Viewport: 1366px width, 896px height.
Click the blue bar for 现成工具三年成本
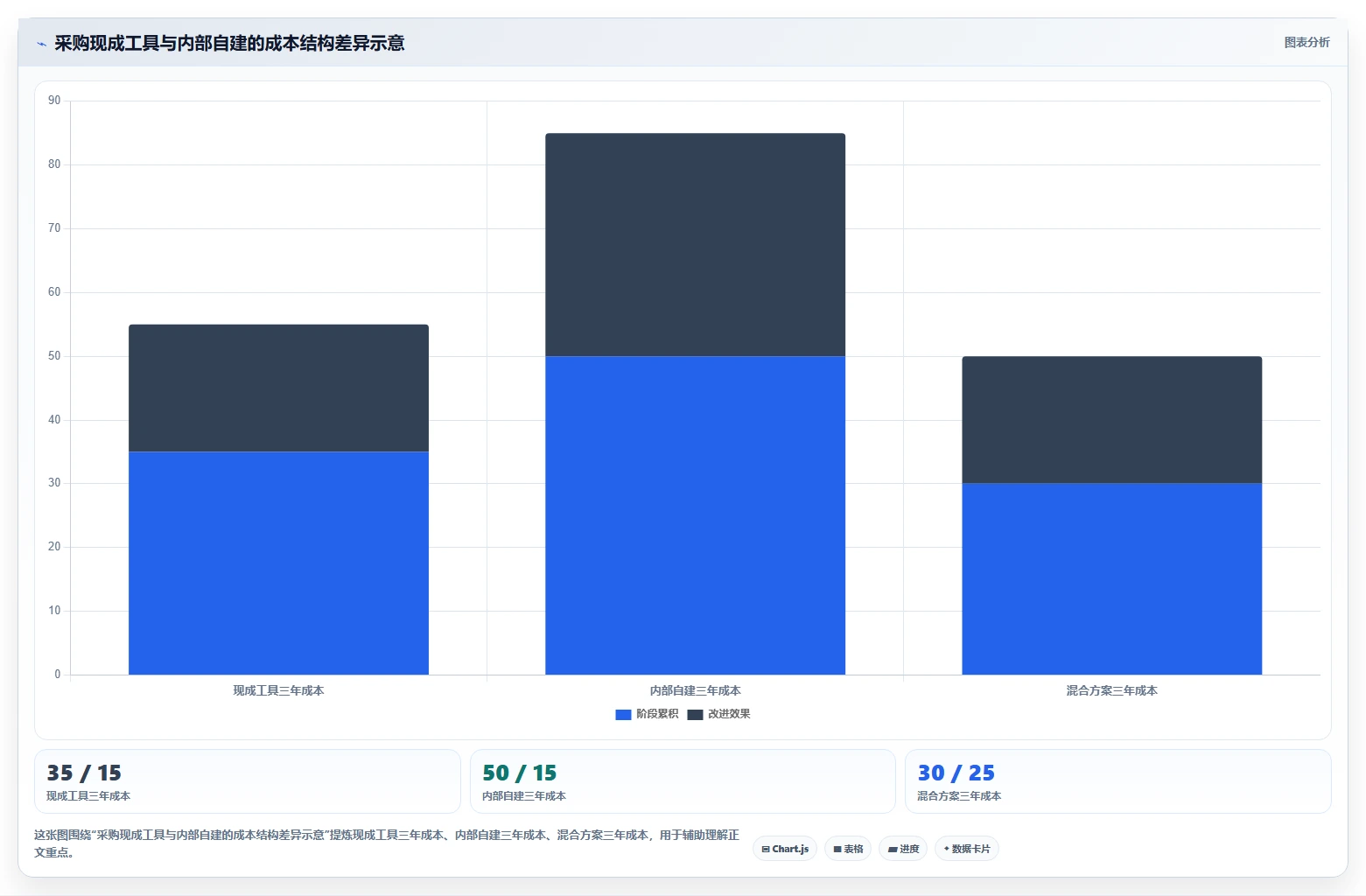pyautogui.click(x=278, y=563)
